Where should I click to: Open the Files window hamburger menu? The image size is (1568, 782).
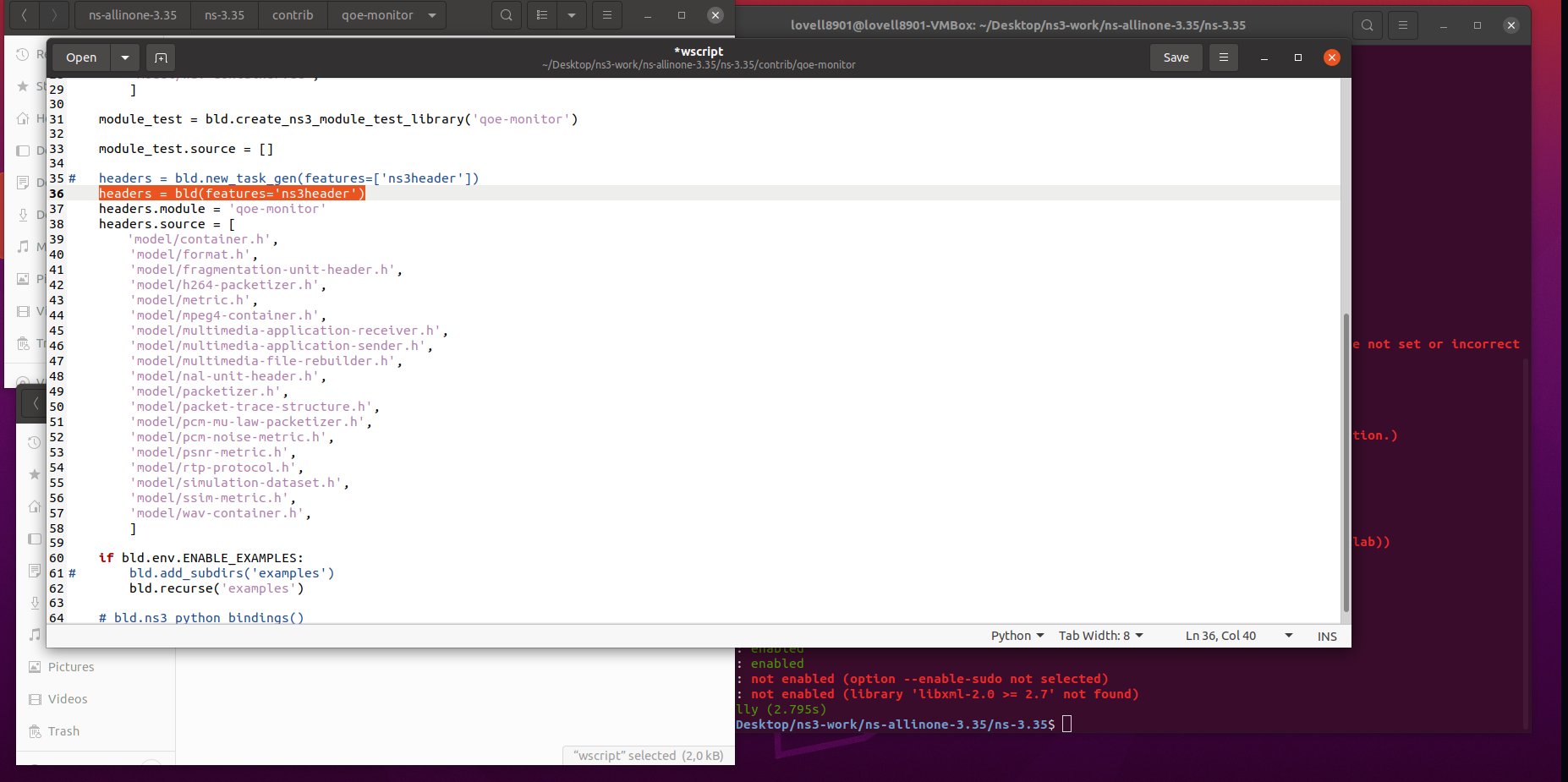click(x=606, y=15)
